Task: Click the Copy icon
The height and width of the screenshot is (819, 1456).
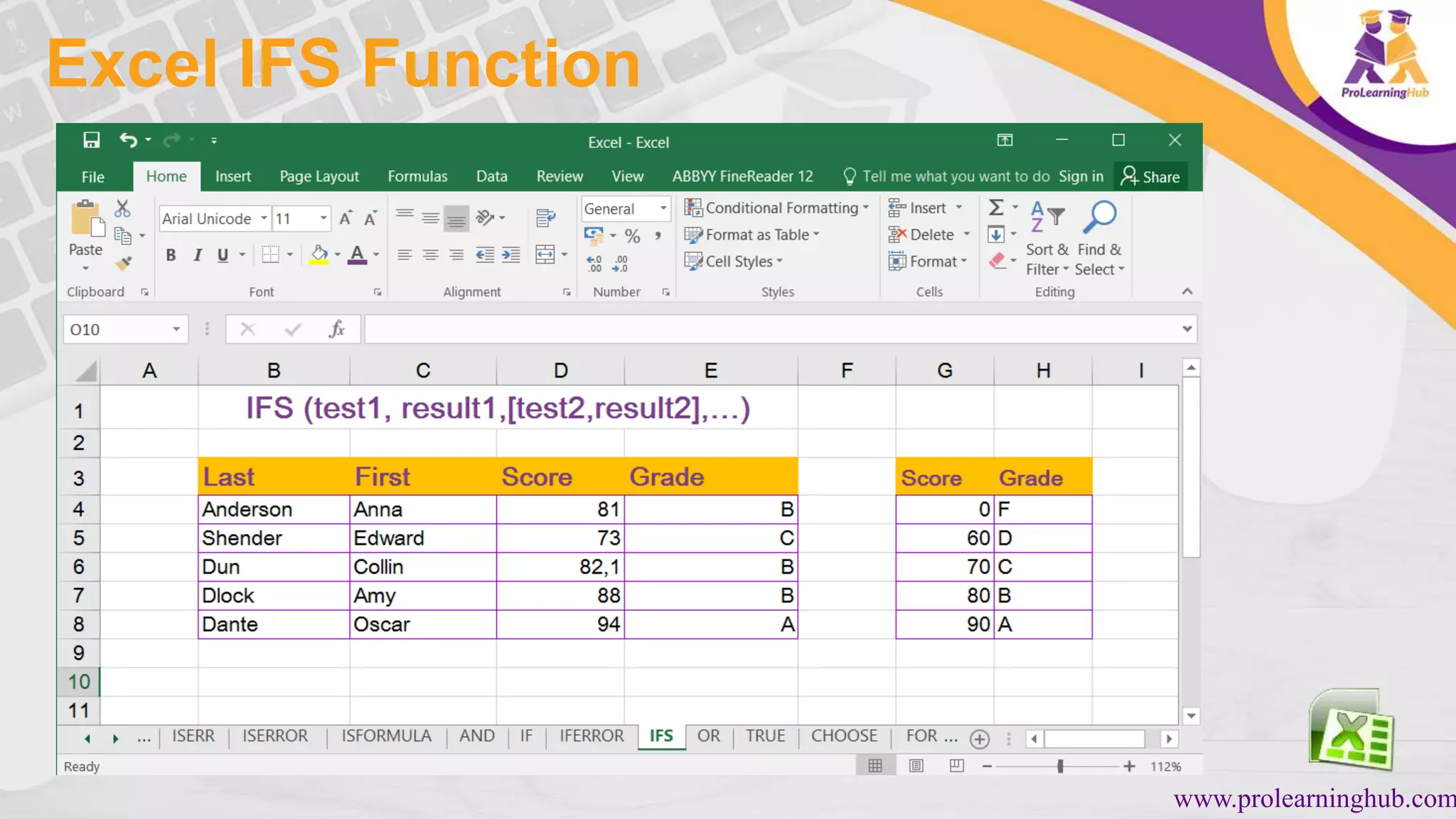Action: (123, 235)
